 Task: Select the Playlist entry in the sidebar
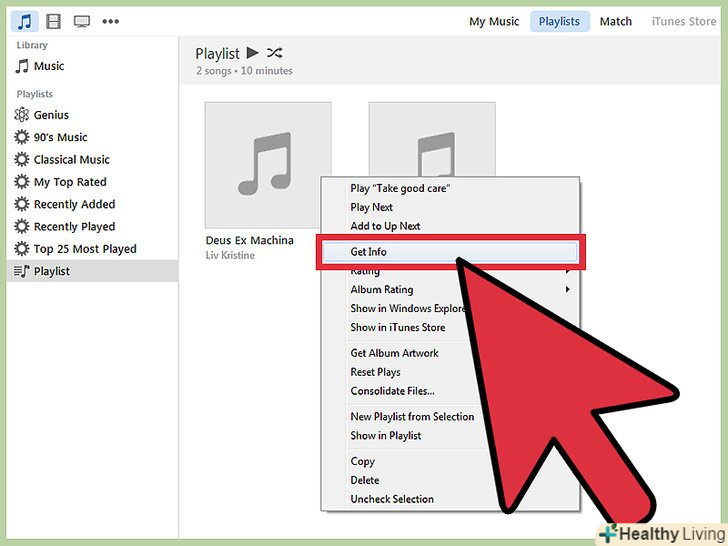pyautogui.click(x=92, y=271)
